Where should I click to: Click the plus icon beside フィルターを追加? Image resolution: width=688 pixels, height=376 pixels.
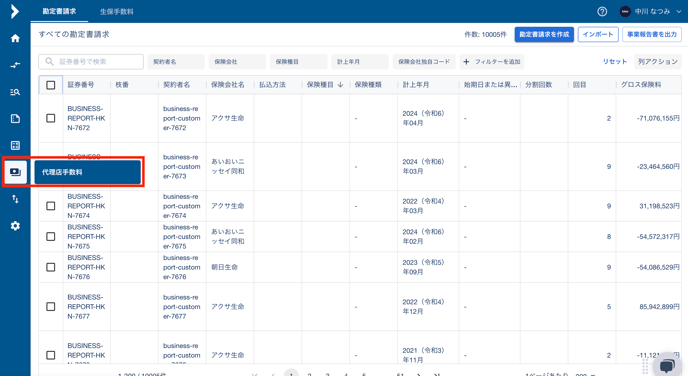(x=466, y=61)
